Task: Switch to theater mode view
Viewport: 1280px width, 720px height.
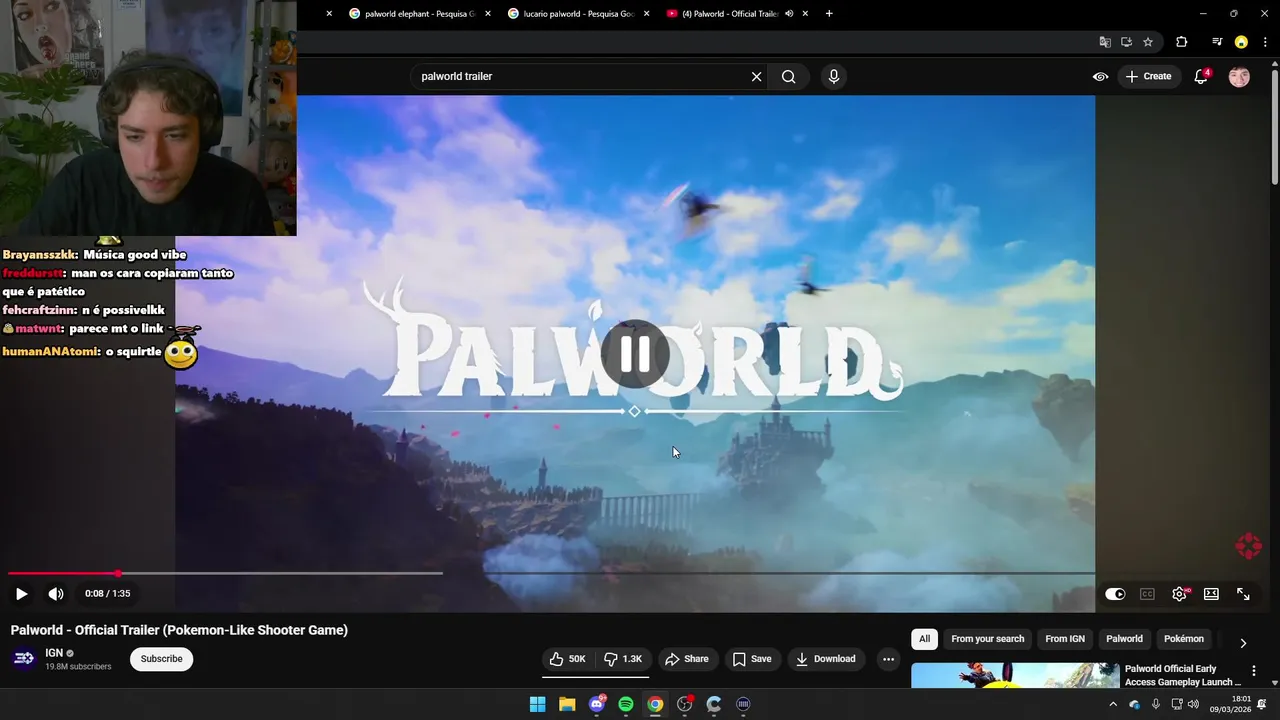Action: tap(1211, 594)
